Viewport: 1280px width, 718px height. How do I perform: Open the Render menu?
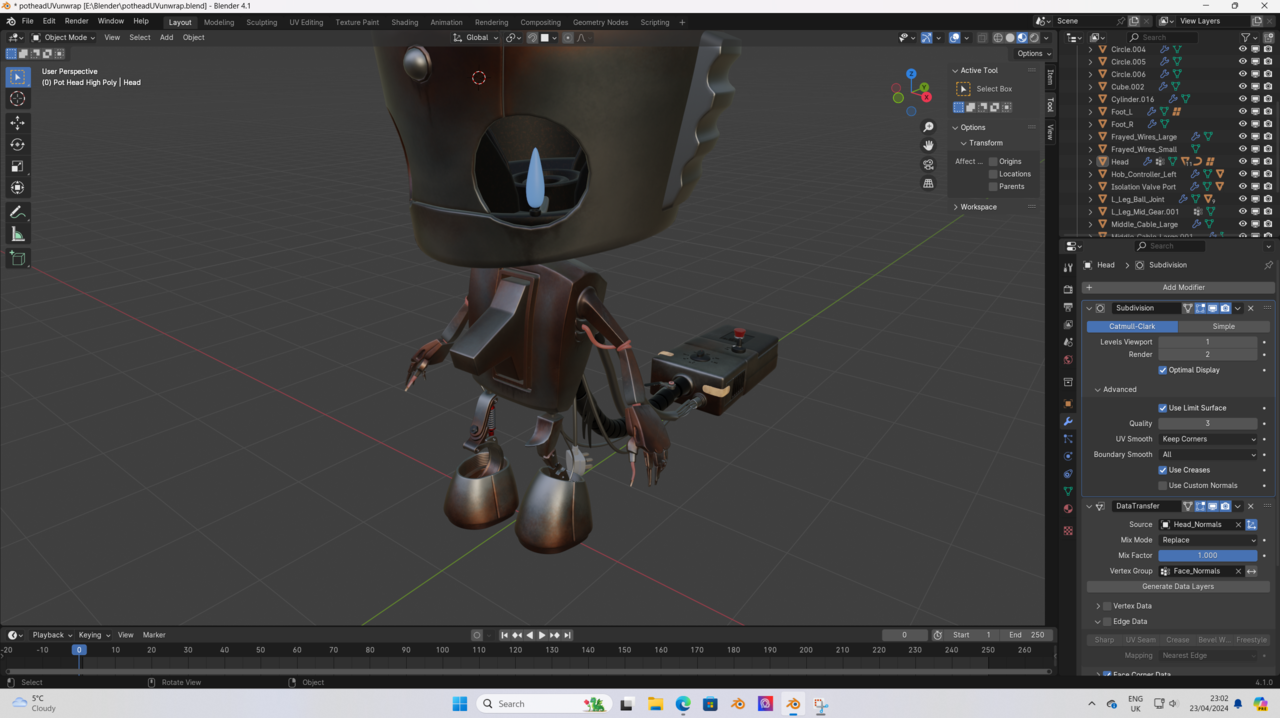click(76, 21)
